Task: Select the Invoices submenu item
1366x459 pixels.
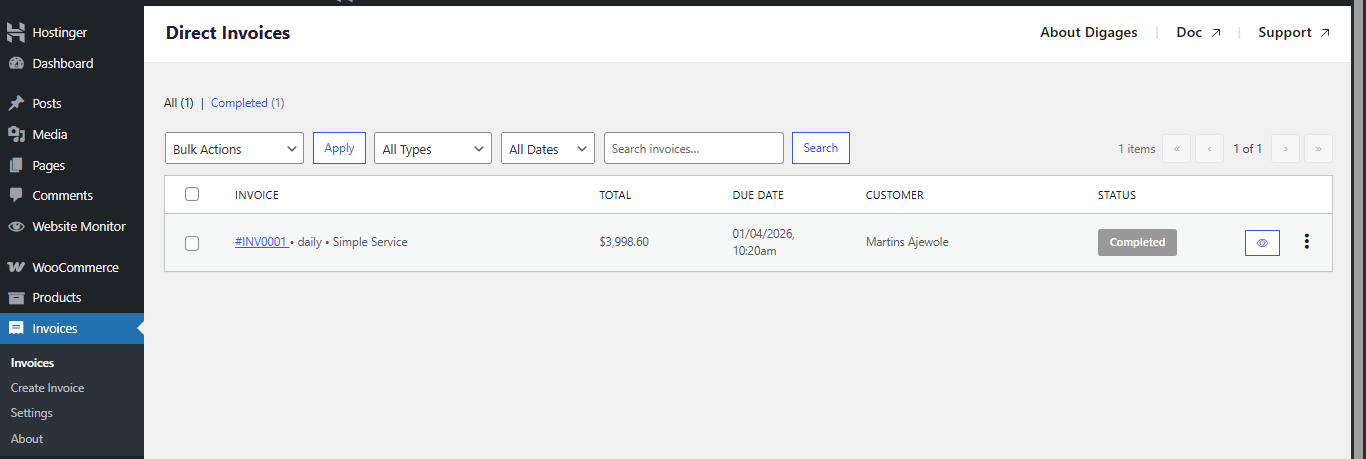Action: [32, 363]
